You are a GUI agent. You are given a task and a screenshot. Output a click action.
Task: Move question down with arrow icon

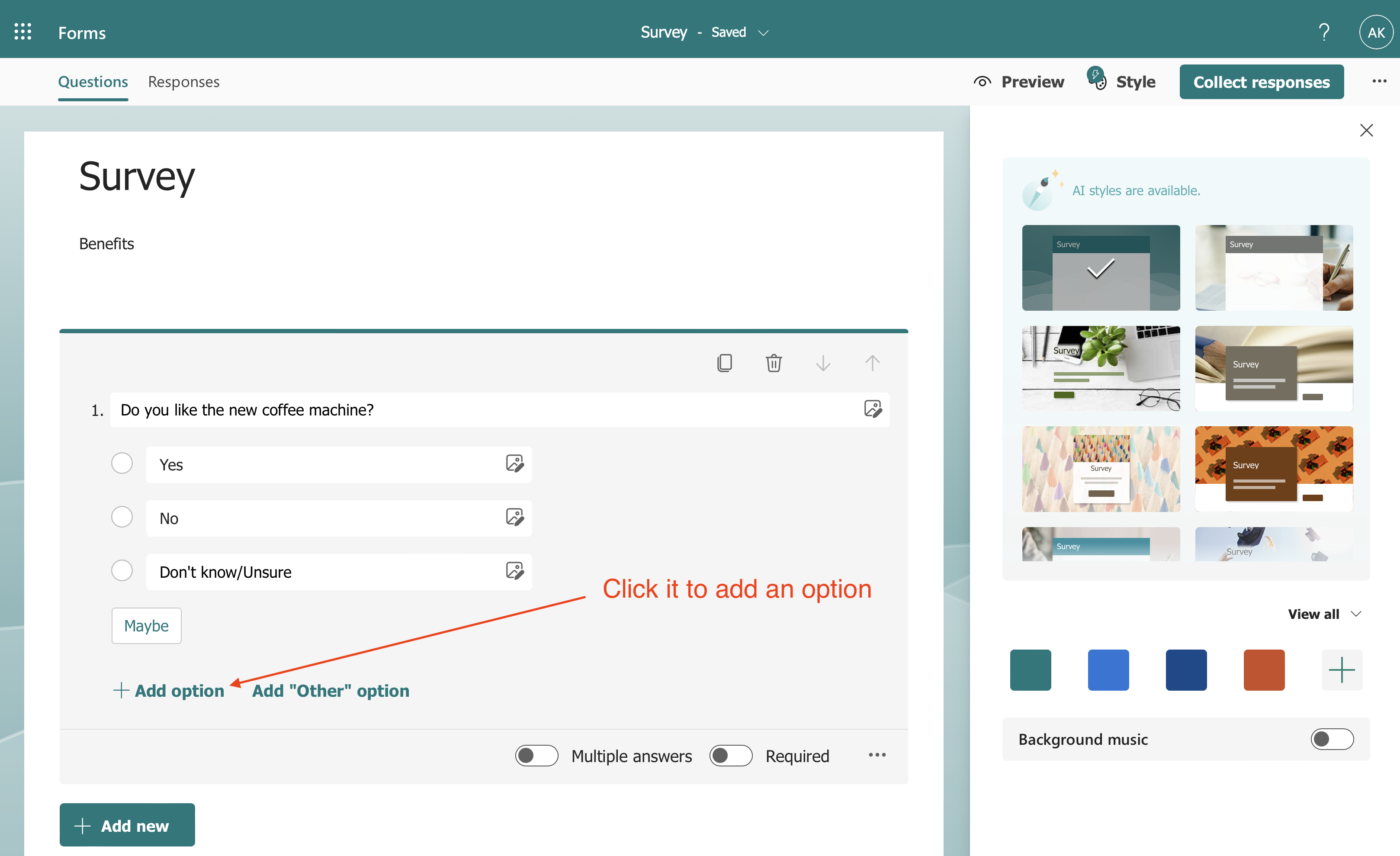(823, 363)
